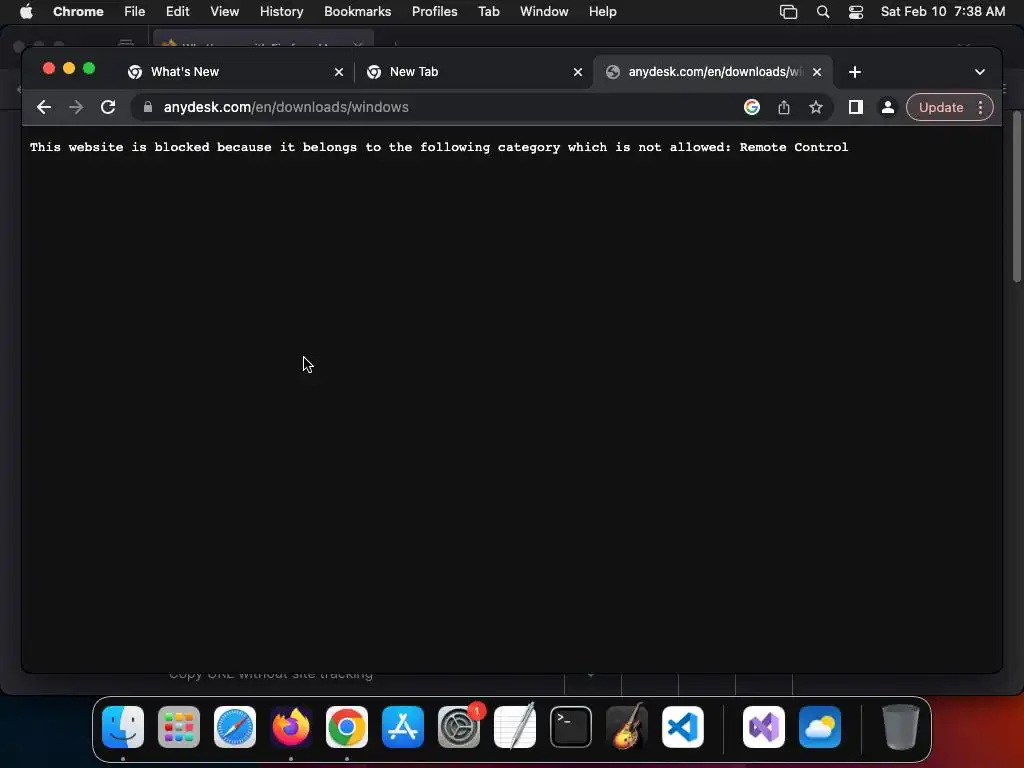Click the blocked website message text
The width and height of the screenshot is (1024, 768).
(x=439, y=147)
